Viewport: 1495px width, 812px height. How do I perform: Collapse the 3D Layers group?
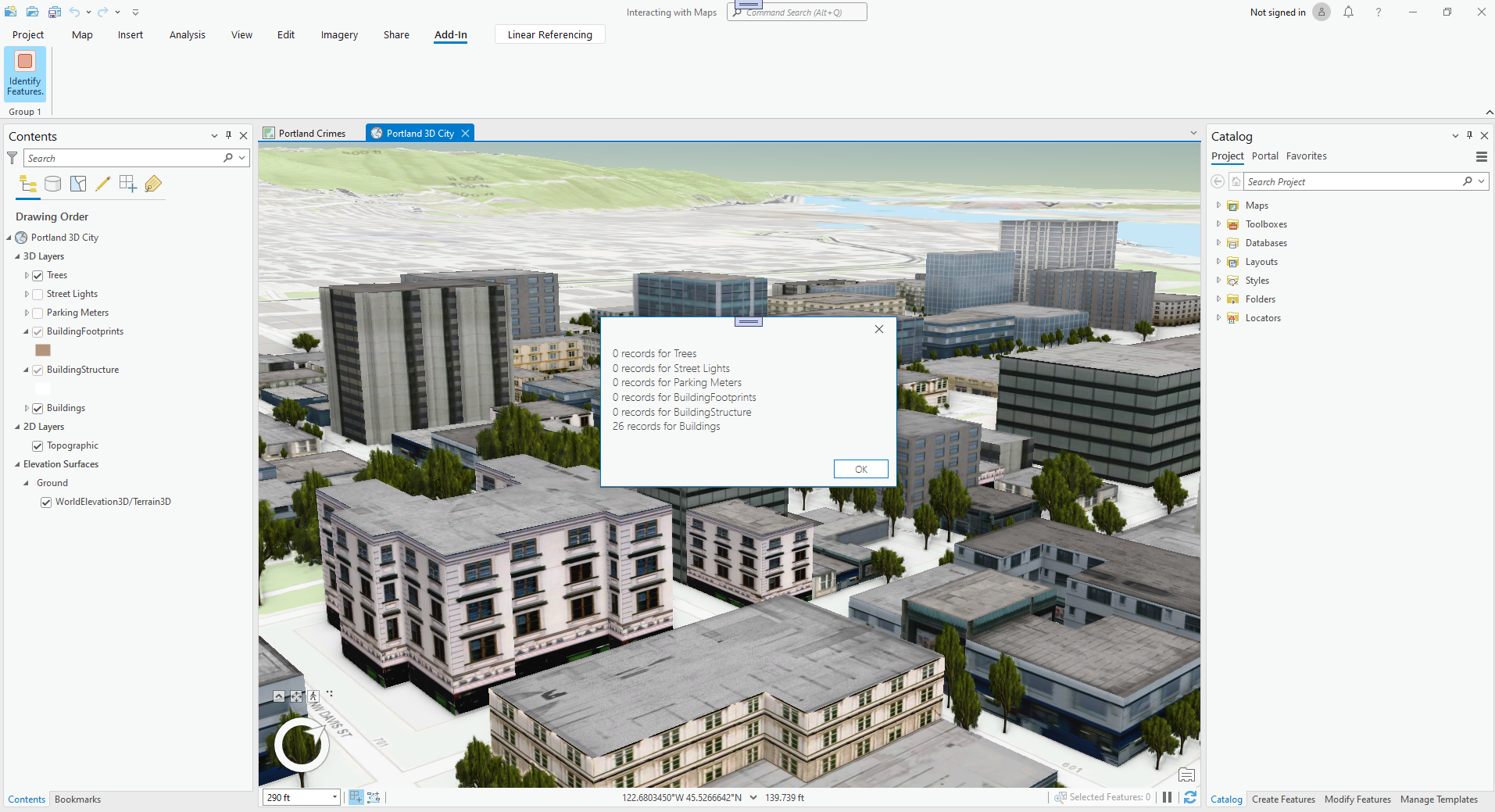click(16, 256)
